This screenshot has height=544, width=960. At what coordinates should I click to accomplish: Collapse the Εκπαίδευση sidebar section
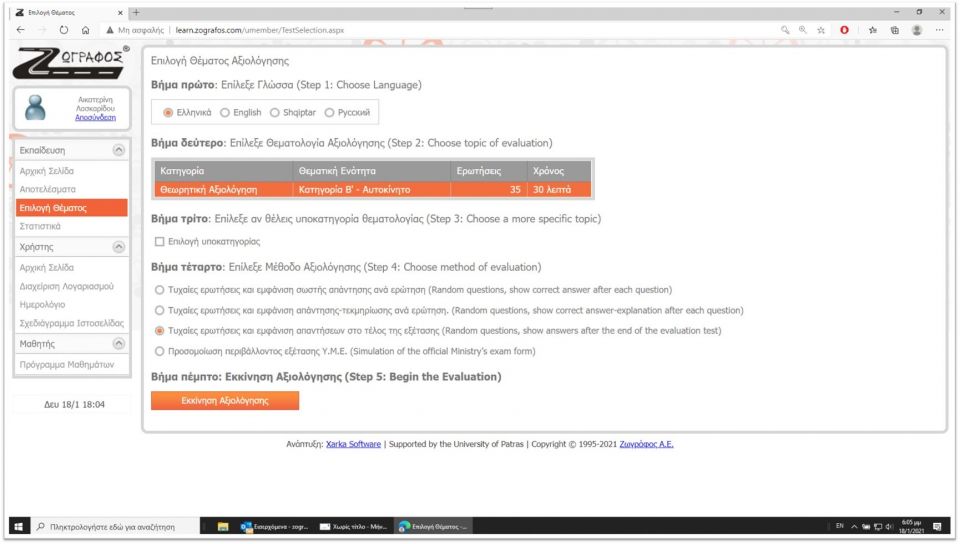point(118,150)
